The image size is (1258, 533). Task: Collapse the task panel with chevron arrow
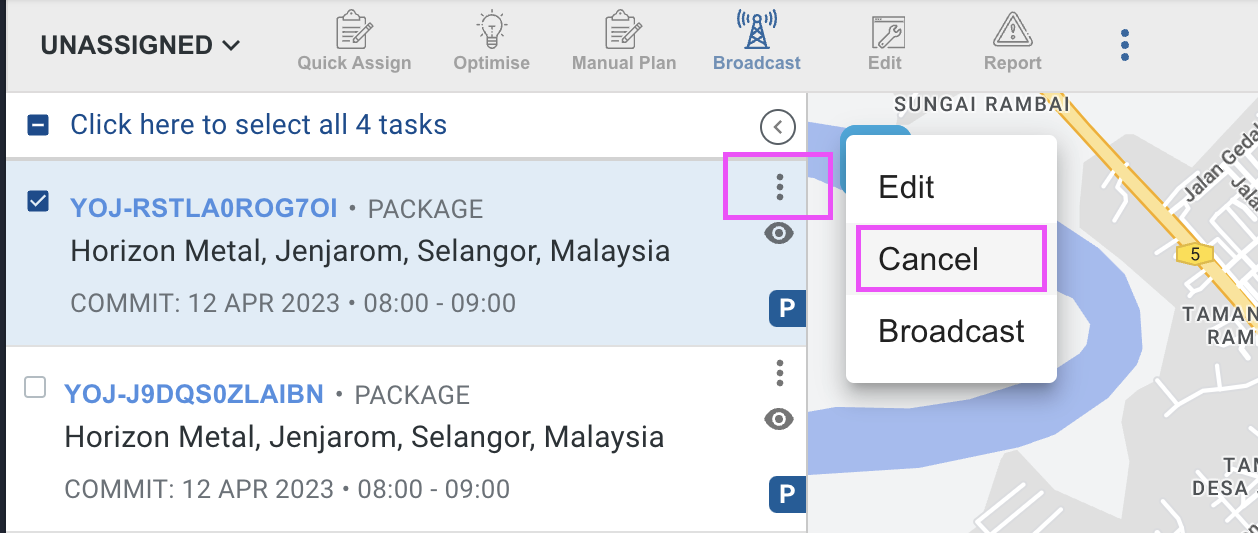point(778,127)
